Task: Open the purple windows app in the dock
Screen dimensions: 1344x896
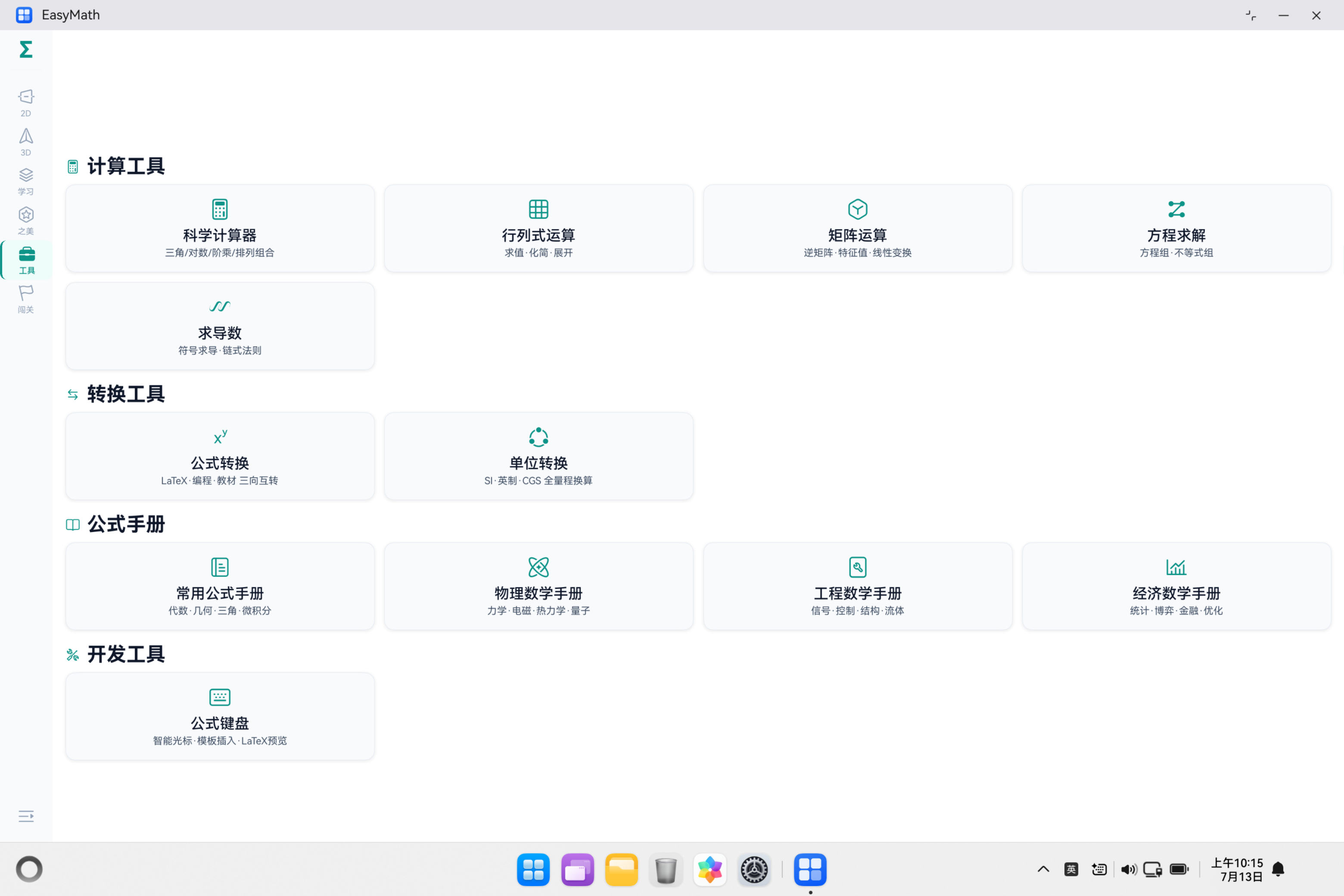Action: coord(577,870)
